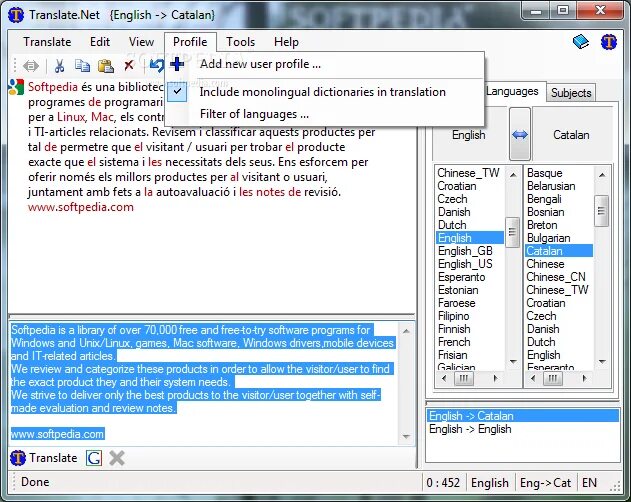Screen dimensions: 631x502
Task: Click the EN keyboard status bar indicator
Action: tap(590, 482)
